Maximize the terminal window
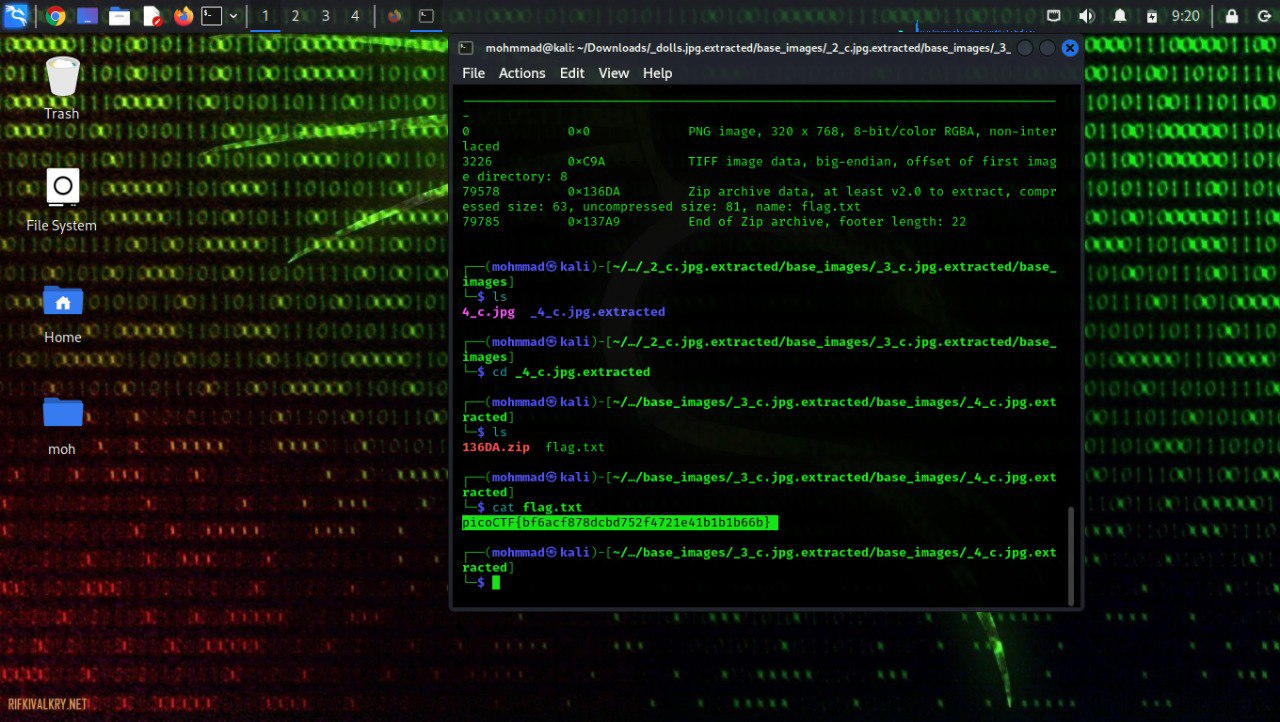 (x=1047, y=48)
